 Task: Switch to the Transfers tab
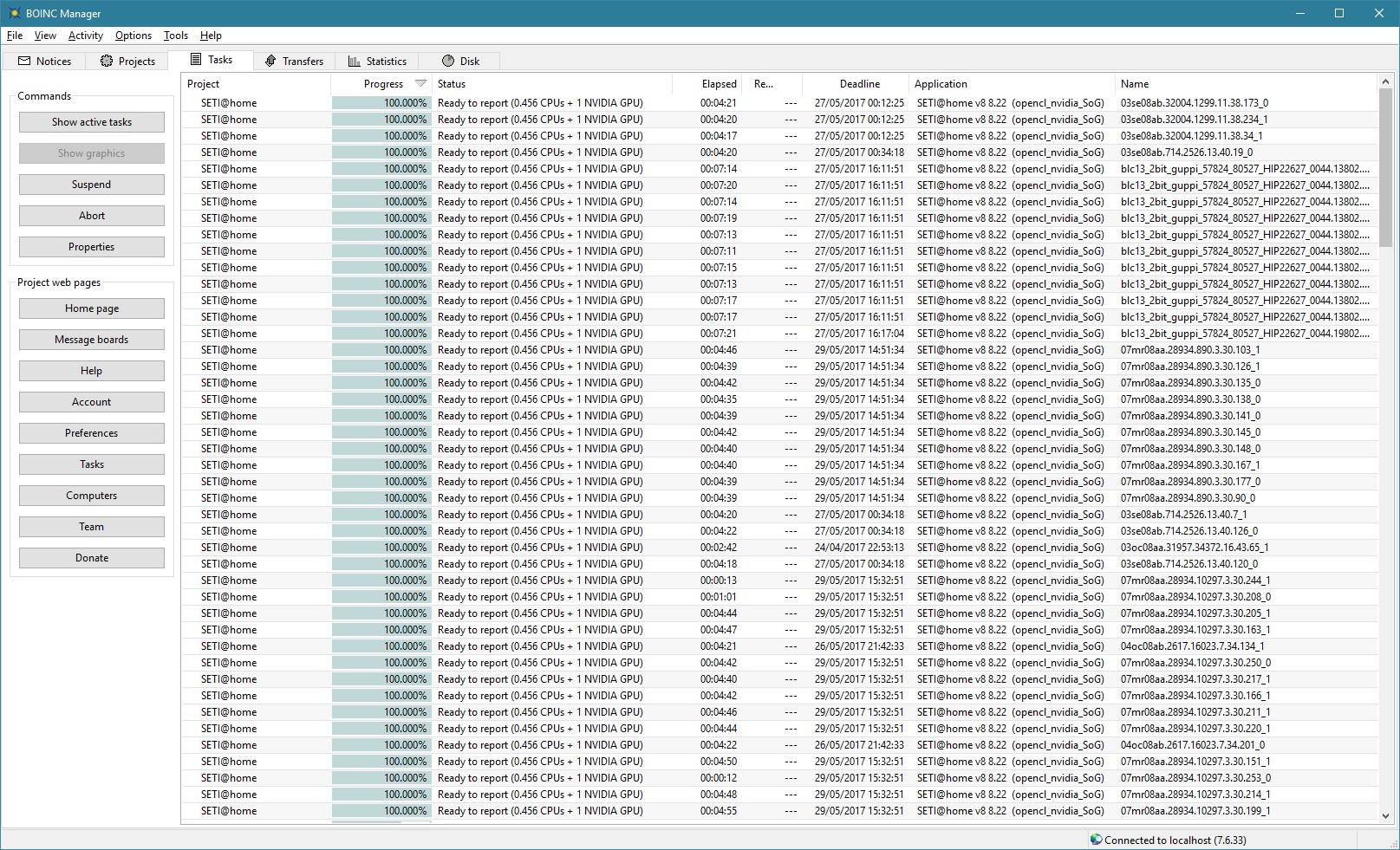click(x=295, y=61)
